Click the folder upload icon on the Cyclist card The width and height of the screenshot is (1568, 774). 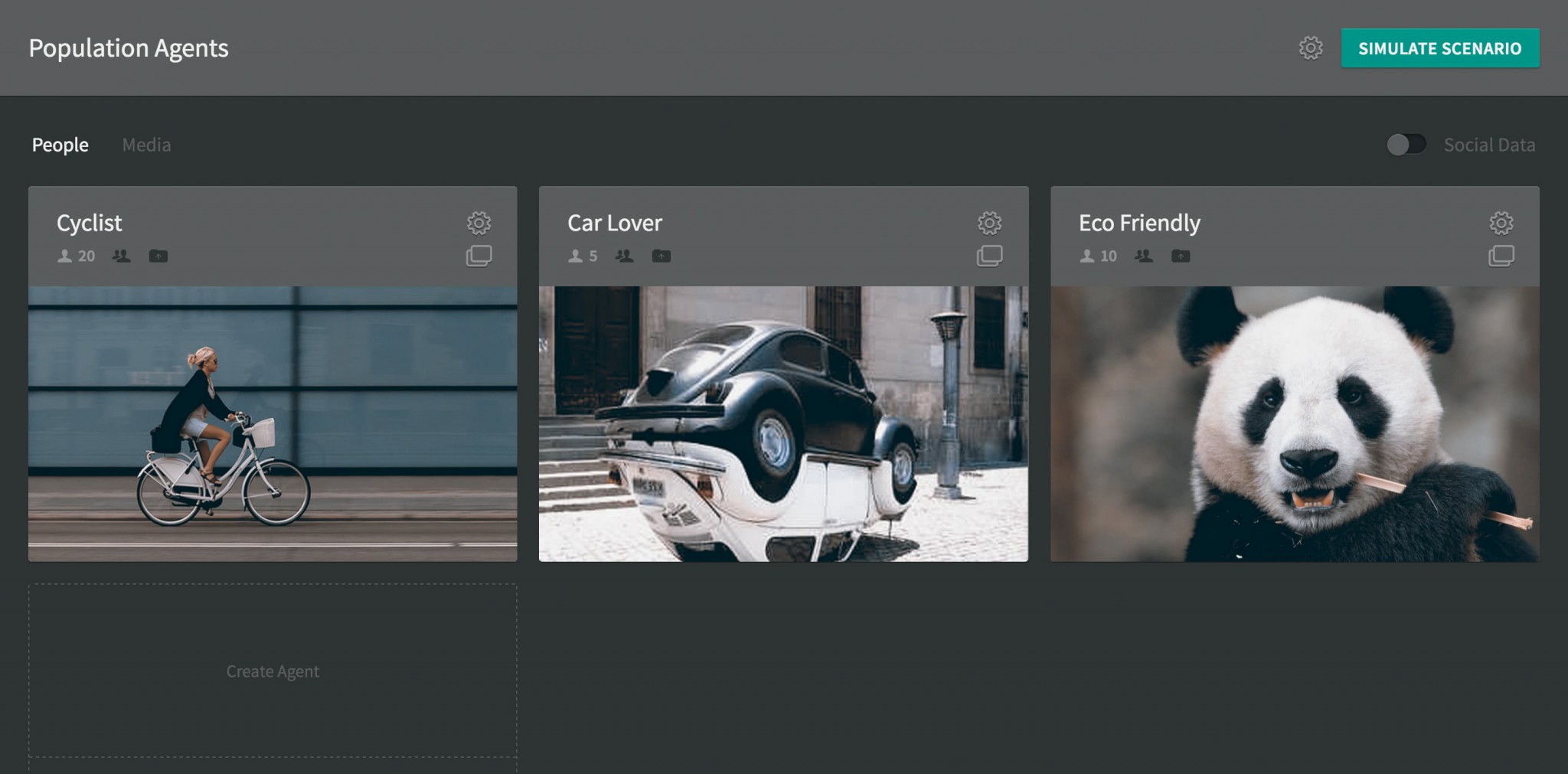click(x=158, y=256)
